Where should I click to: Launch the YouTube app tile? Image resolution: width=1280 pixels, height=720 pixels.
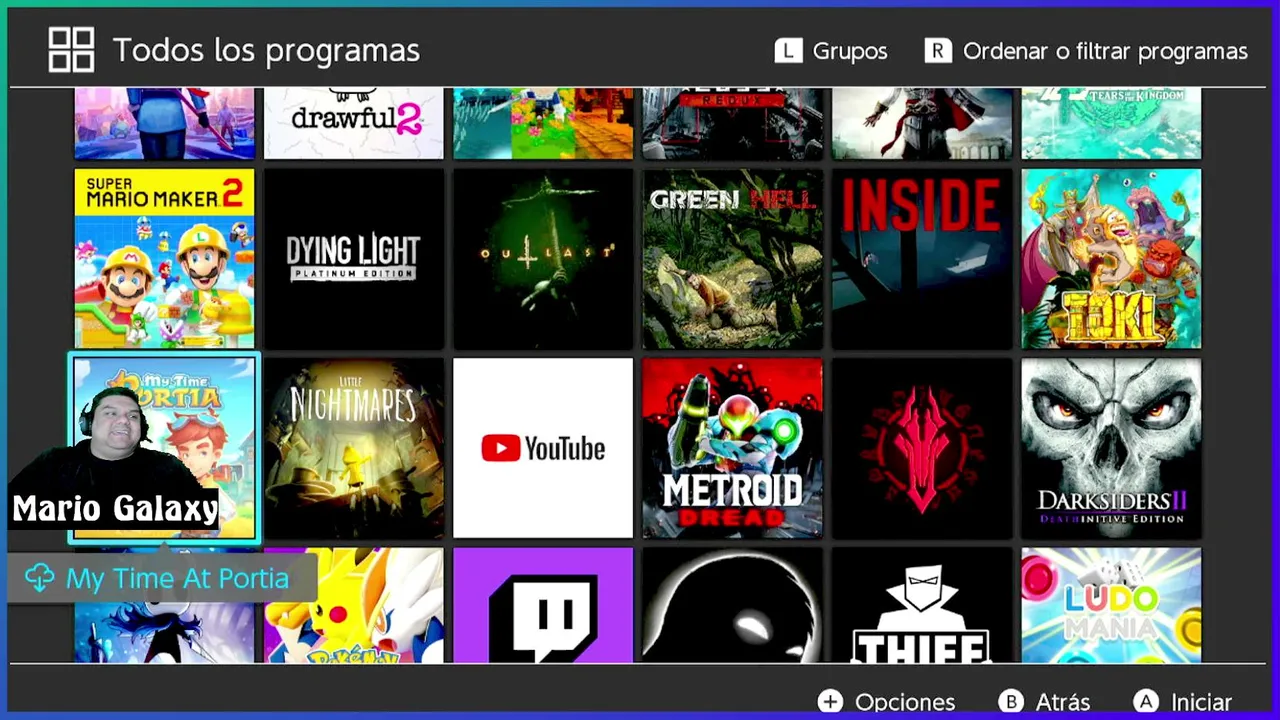543,448
